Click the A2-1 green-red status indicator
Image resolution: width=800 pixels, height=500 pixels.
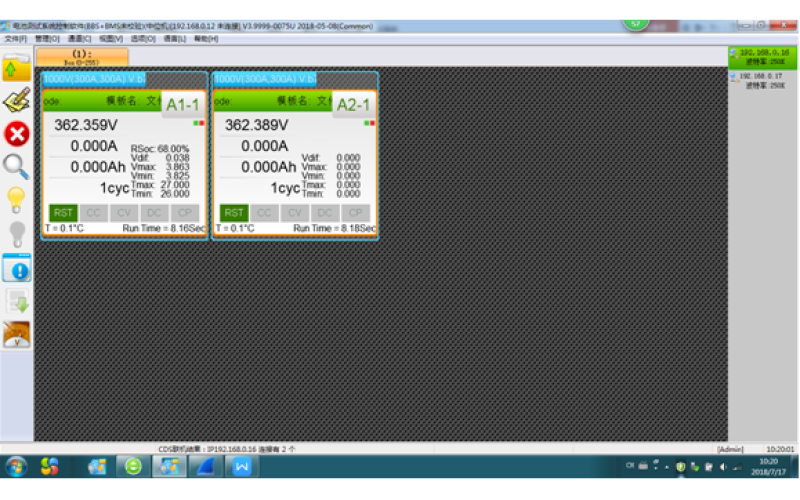(369, 123)
